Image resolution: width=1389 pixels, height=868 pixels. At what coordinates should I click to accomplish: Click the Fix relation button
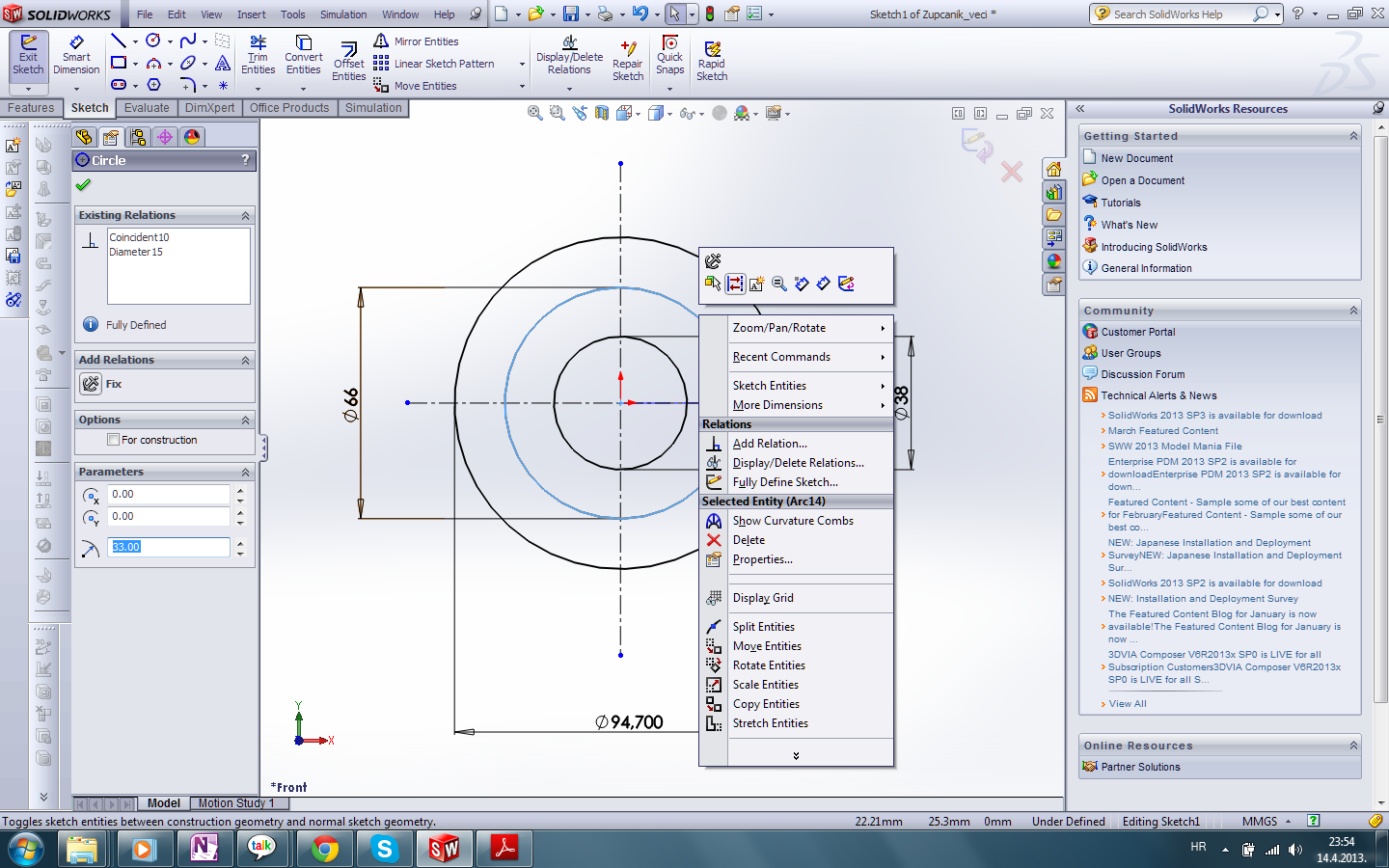[92, 384]
